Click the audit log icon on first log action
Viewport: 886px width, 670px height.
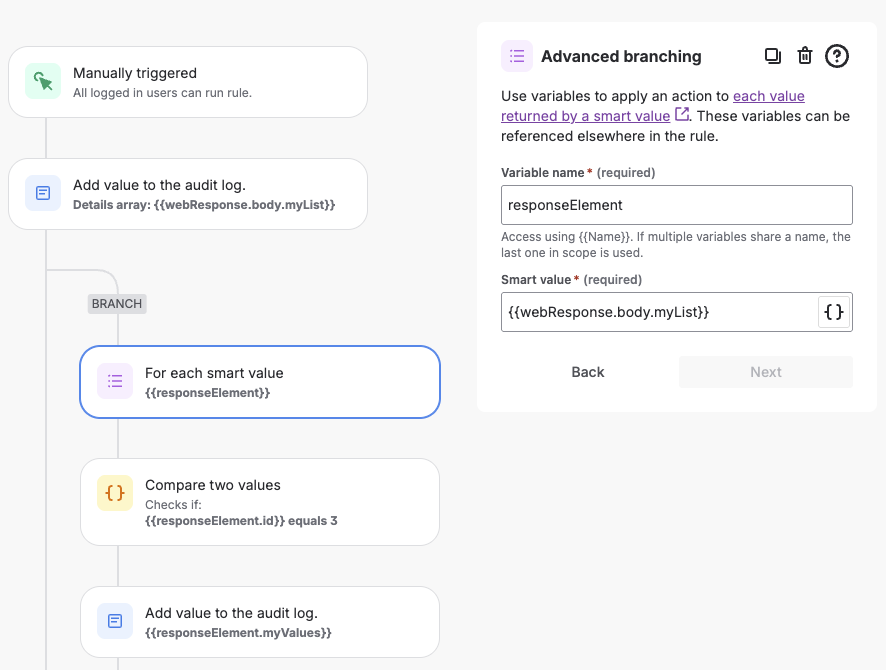click(42, 193)
